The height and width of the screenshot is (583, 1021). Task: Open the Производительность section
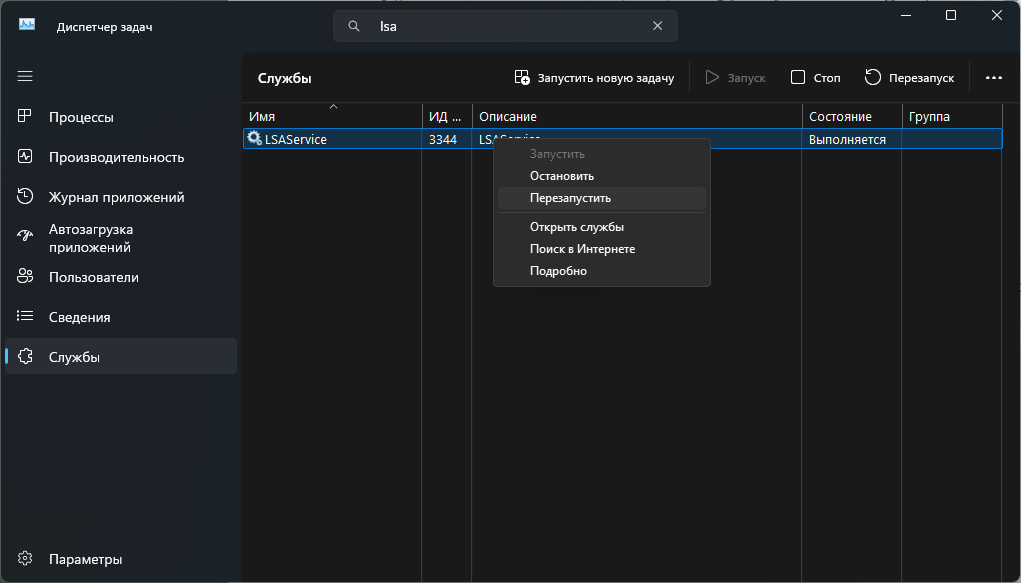(x=121, y=157)
